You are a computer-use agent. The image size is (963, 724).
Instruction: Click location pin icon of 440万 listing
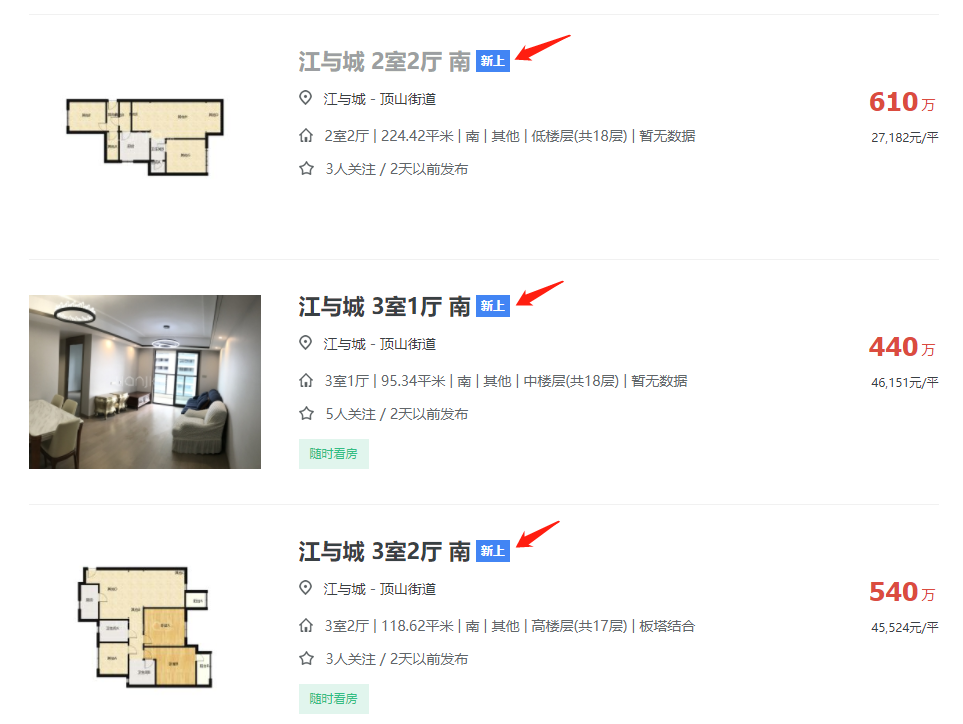click(305, 343)
